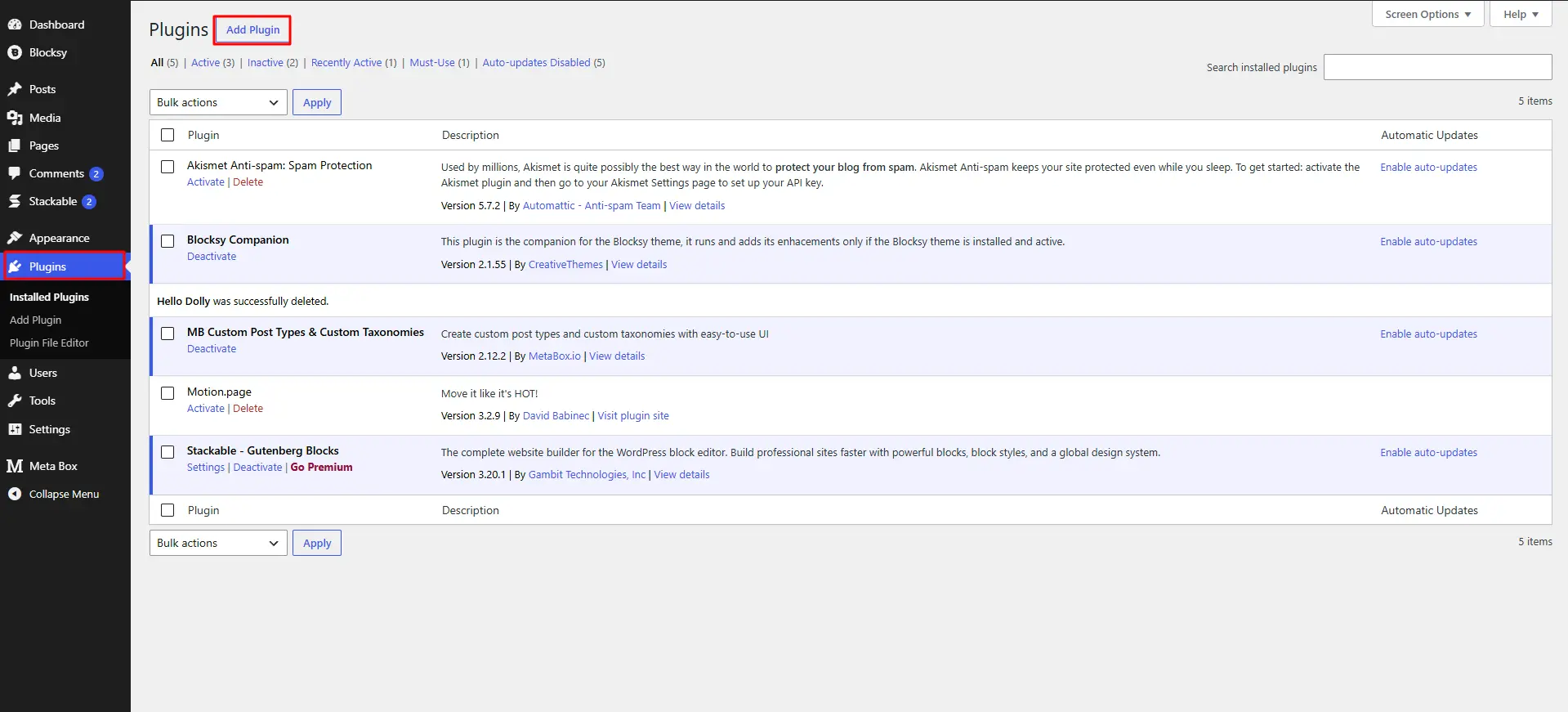Click the Media library icon
Image resolution: width=1568 pixels, height=712 pixels.
click(x=15, y=118)
